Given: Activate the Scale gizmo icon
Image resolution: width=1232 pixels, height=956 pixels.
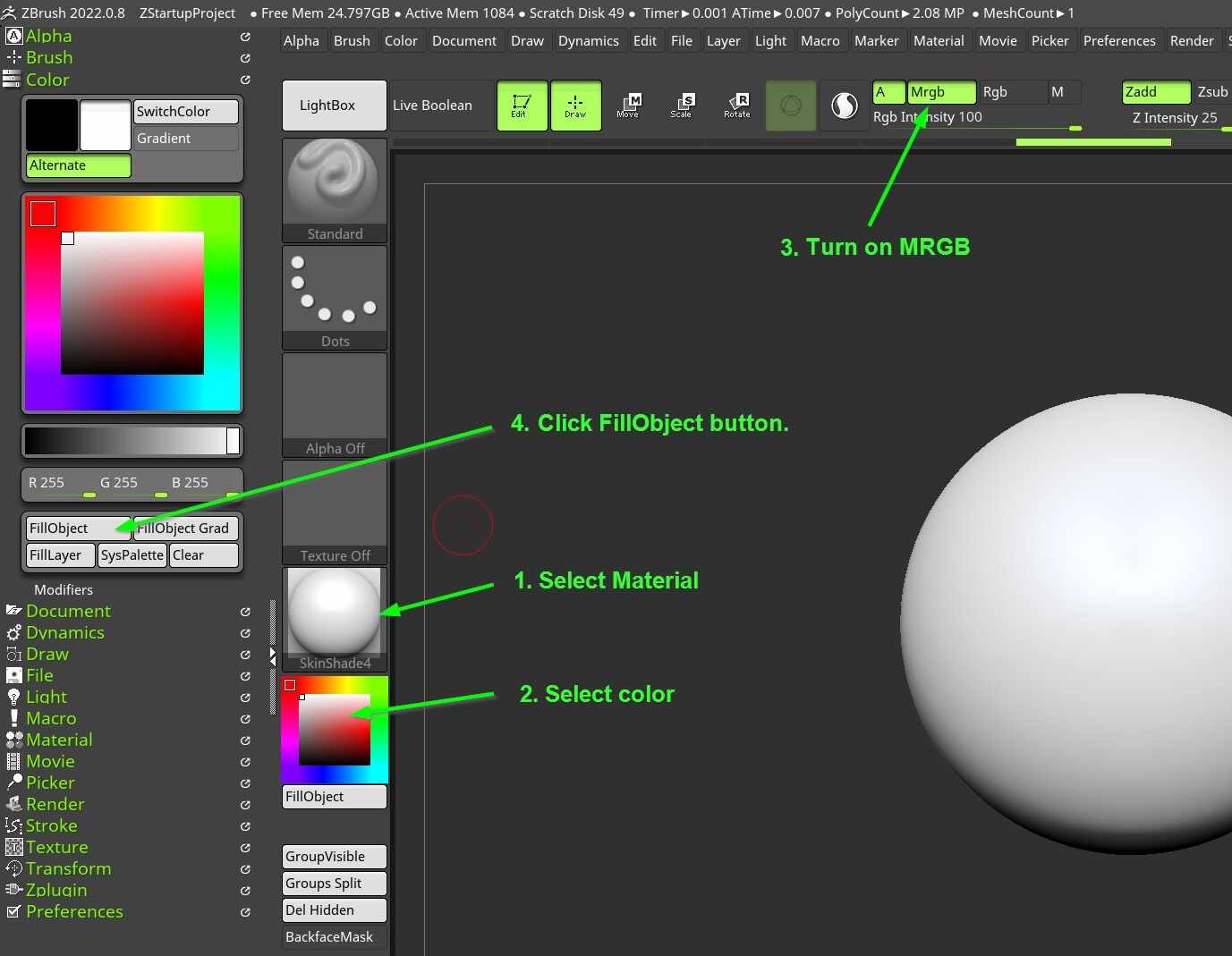Looking at the screenshot, I should coord(683,105).
